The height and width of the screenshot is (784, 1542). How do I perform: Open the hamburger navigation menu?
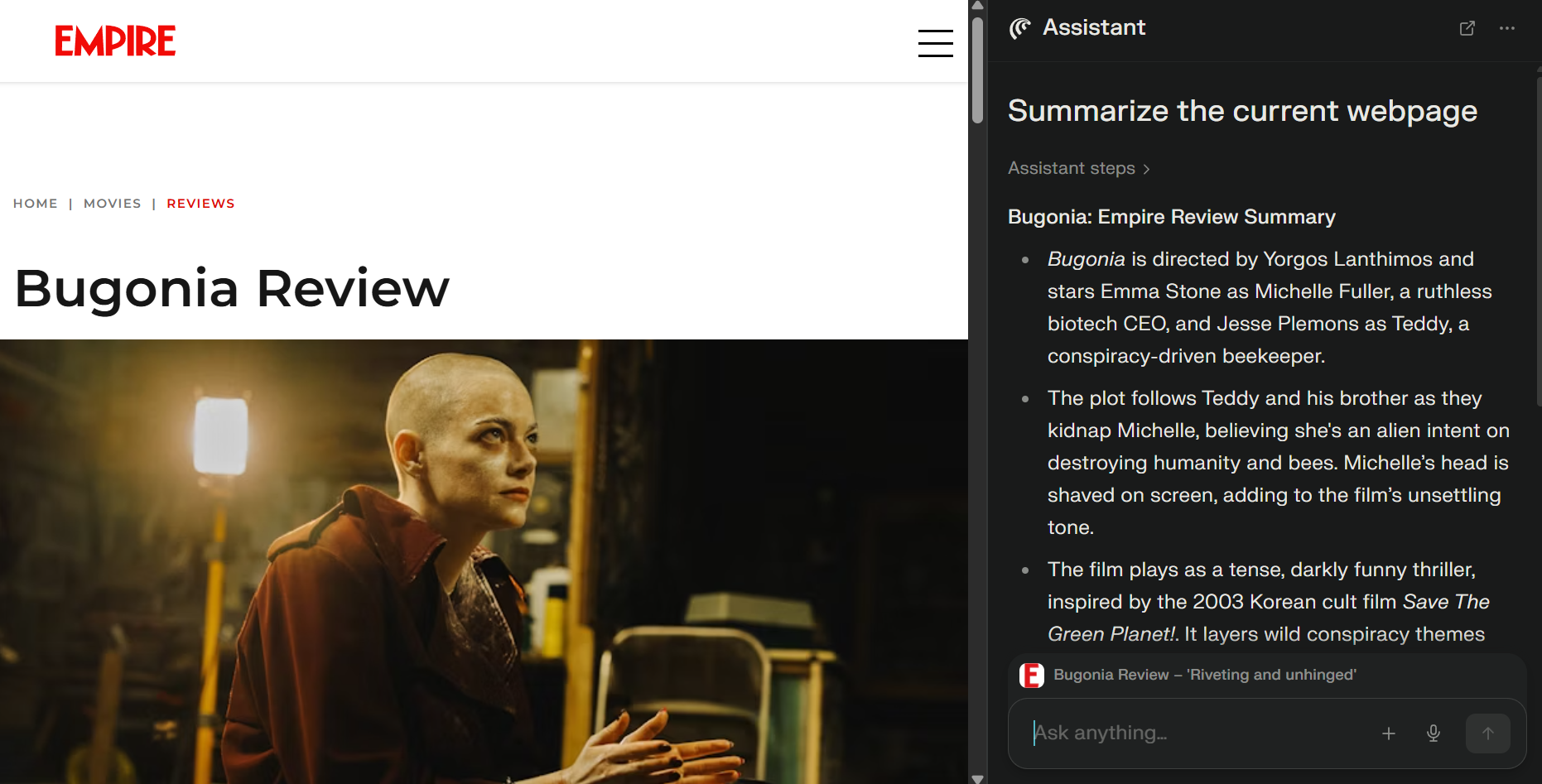[x=935, y=43]
